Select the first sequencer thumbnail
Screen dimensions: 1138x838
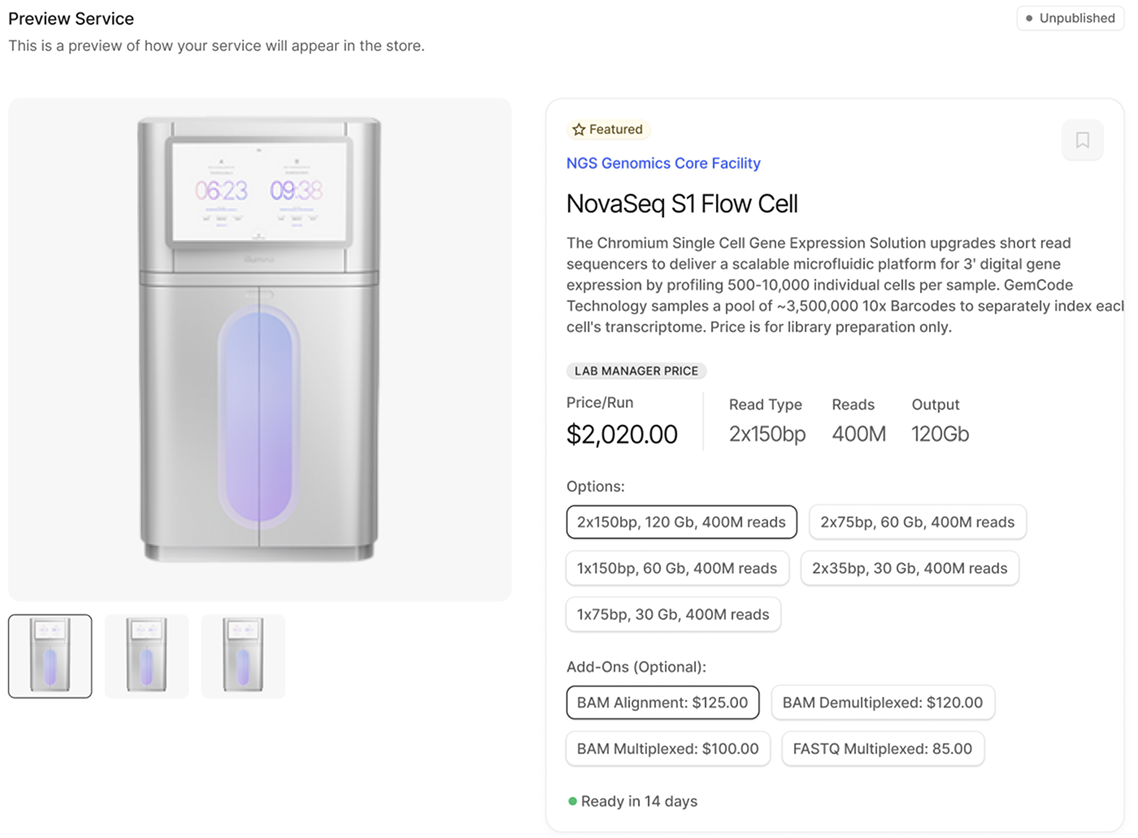pos(50,657)
